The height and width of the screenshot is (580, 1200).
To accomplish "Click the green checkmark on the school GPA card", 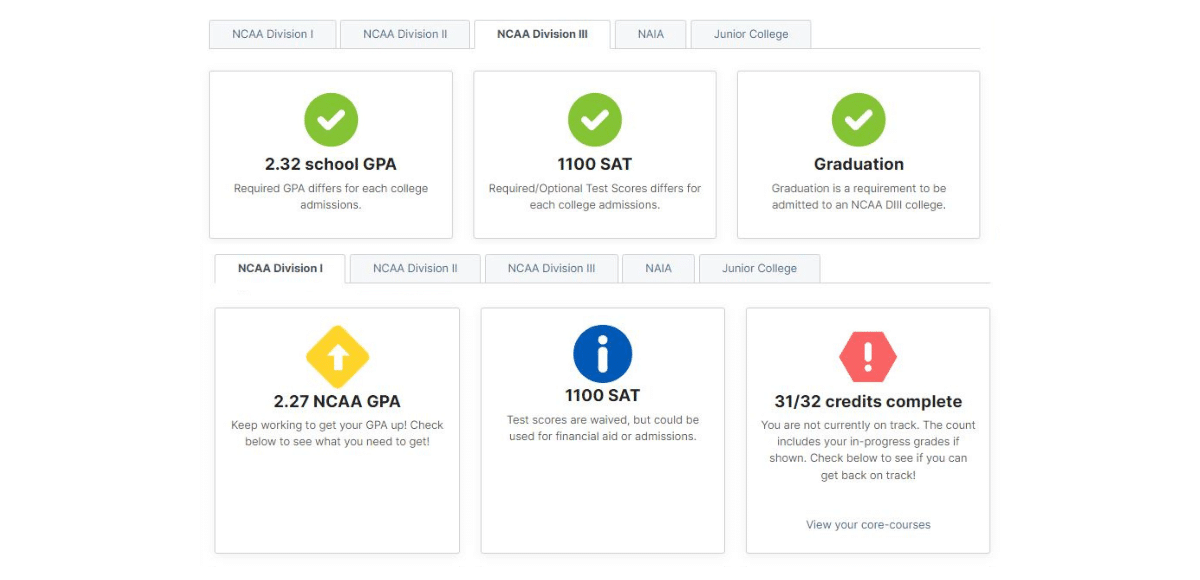I will point(331,119).
